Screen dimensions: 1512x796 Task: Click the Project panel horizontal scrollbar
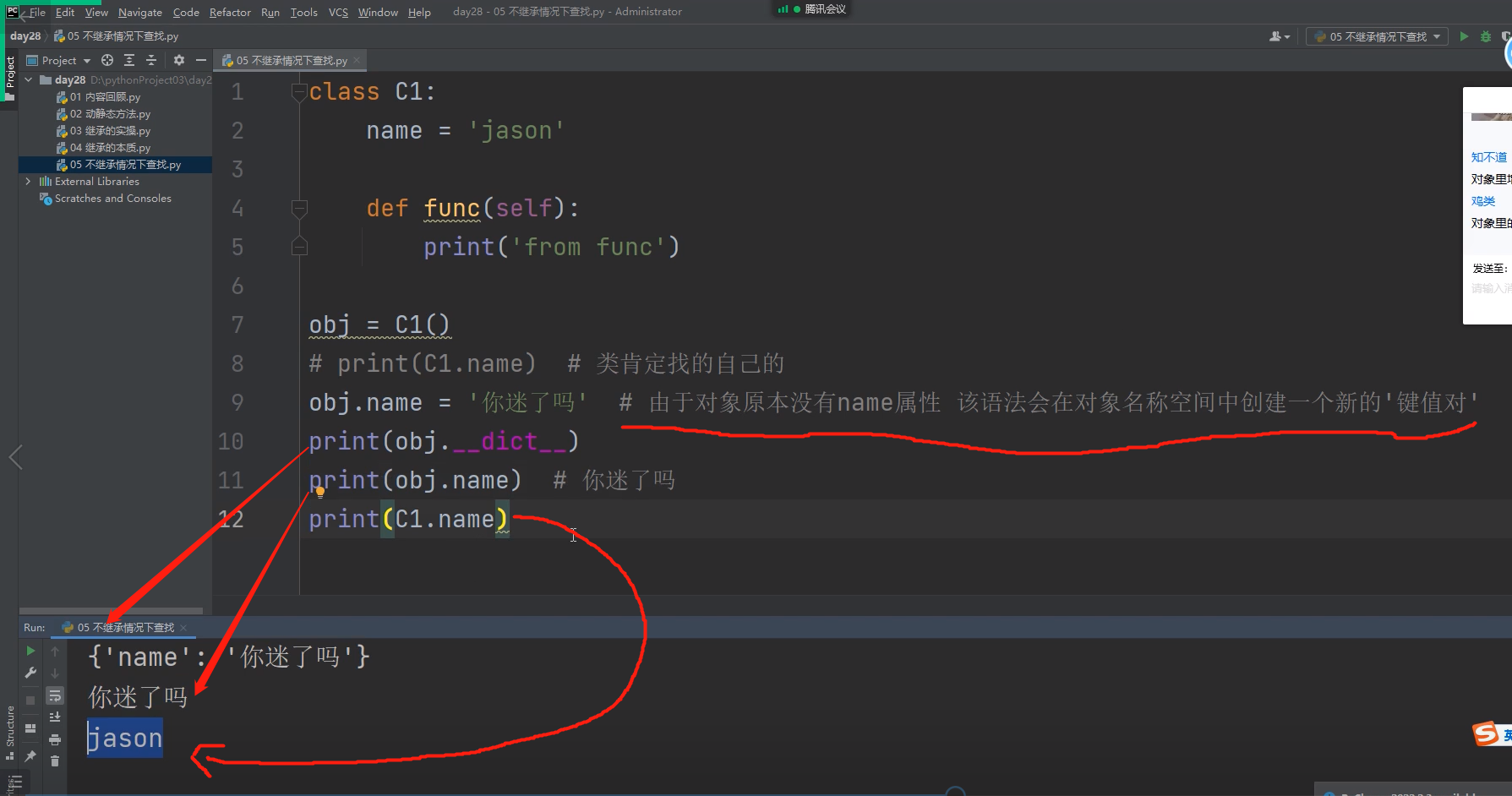pos(111,610)
